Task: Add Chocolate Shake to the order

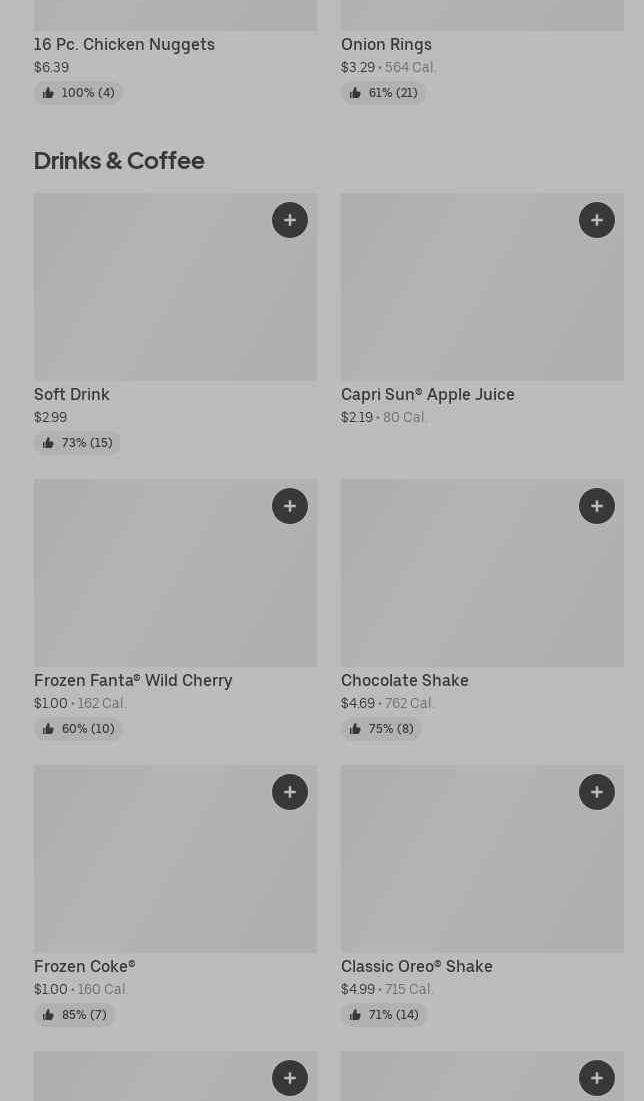Action: tap(597, 506)
